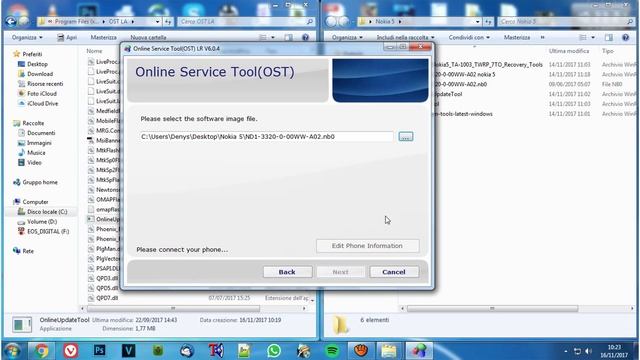This screenshot has height=360, width=640.
Task: Select Volume (D:) in sidebar
Action: coord(42,221)
